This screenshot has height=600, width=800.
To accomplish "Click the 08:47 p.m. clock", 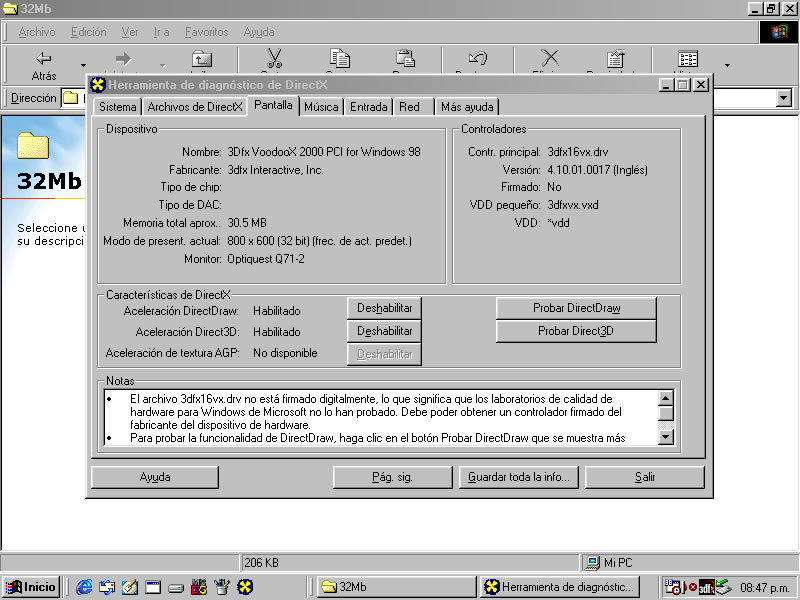I will (x=765, y=588).
